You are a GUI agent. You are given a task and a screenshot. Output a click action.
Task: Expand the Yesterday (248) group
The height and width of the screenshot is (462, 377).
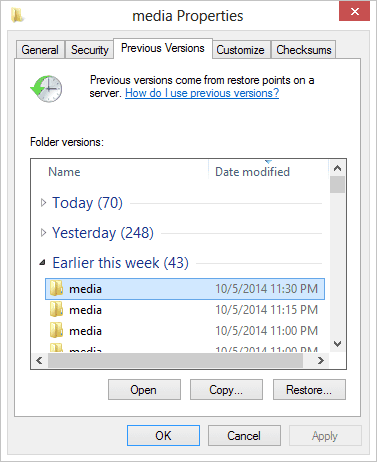43,233
